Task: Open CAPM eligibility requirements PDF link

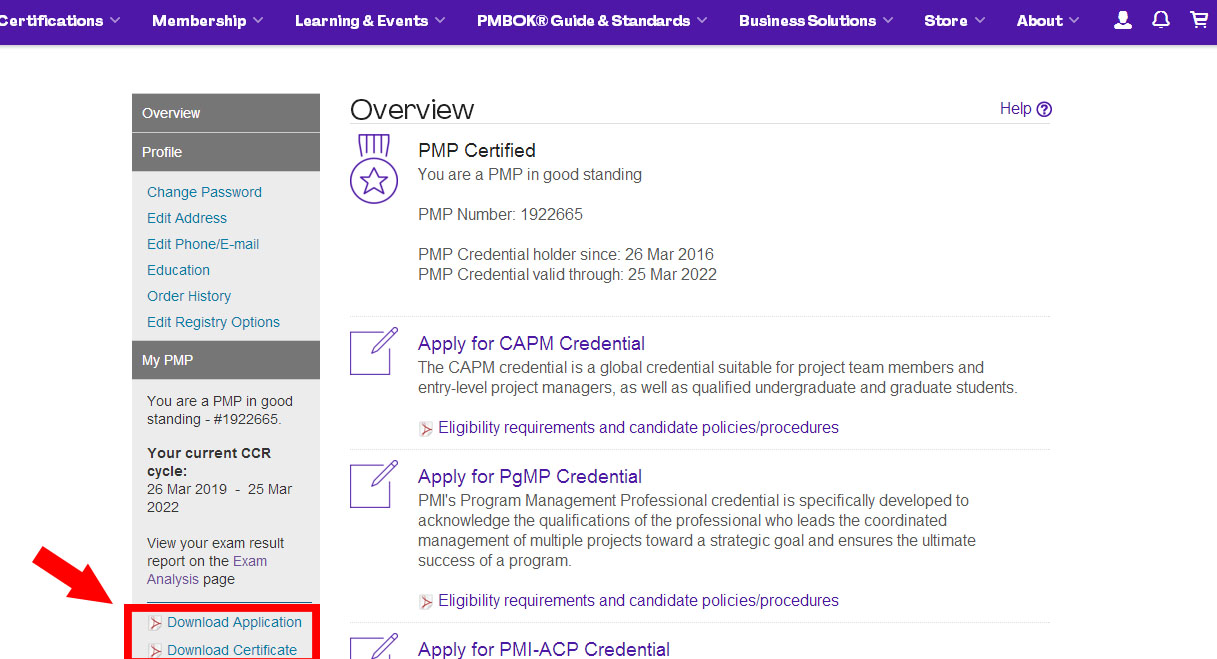Action: tap(638, 428)
